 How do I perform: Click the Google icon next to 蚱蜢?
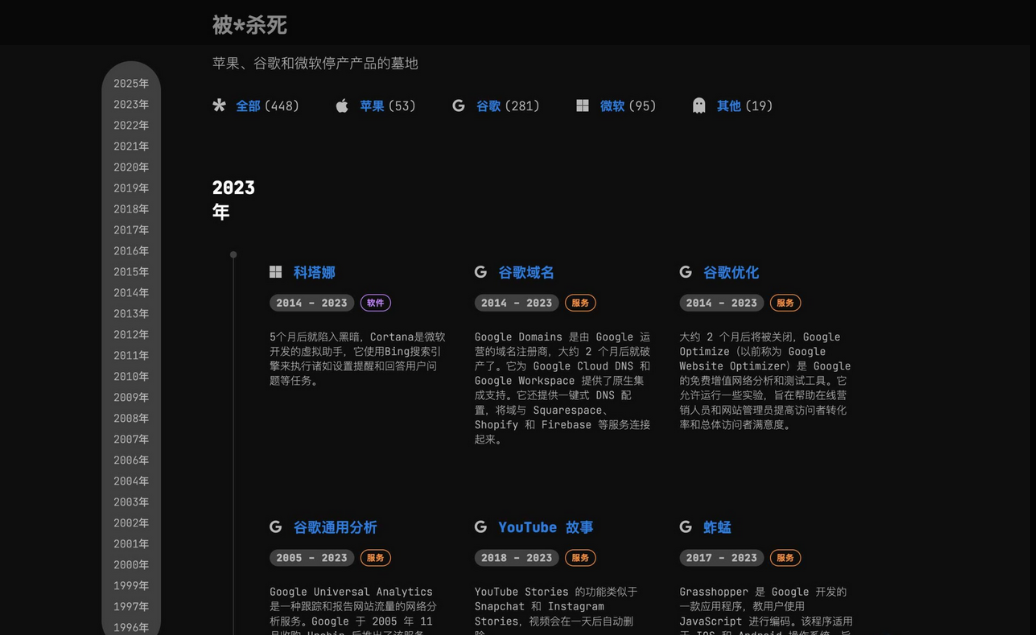685,527
